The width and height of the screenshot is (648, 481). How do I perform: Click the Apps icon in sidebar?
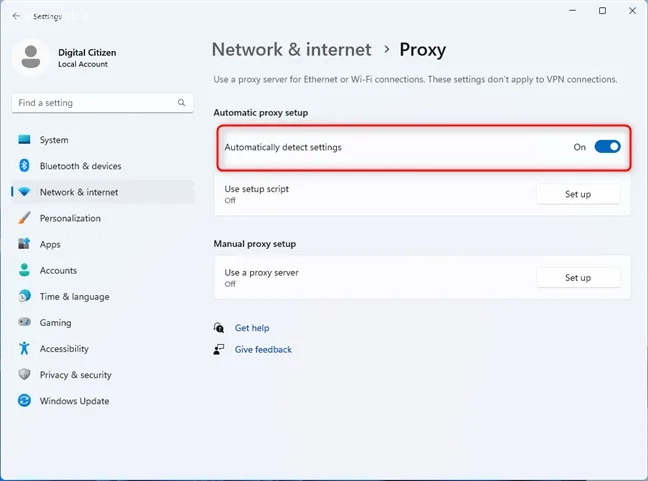pyautogui.click(x=24, y=244)
